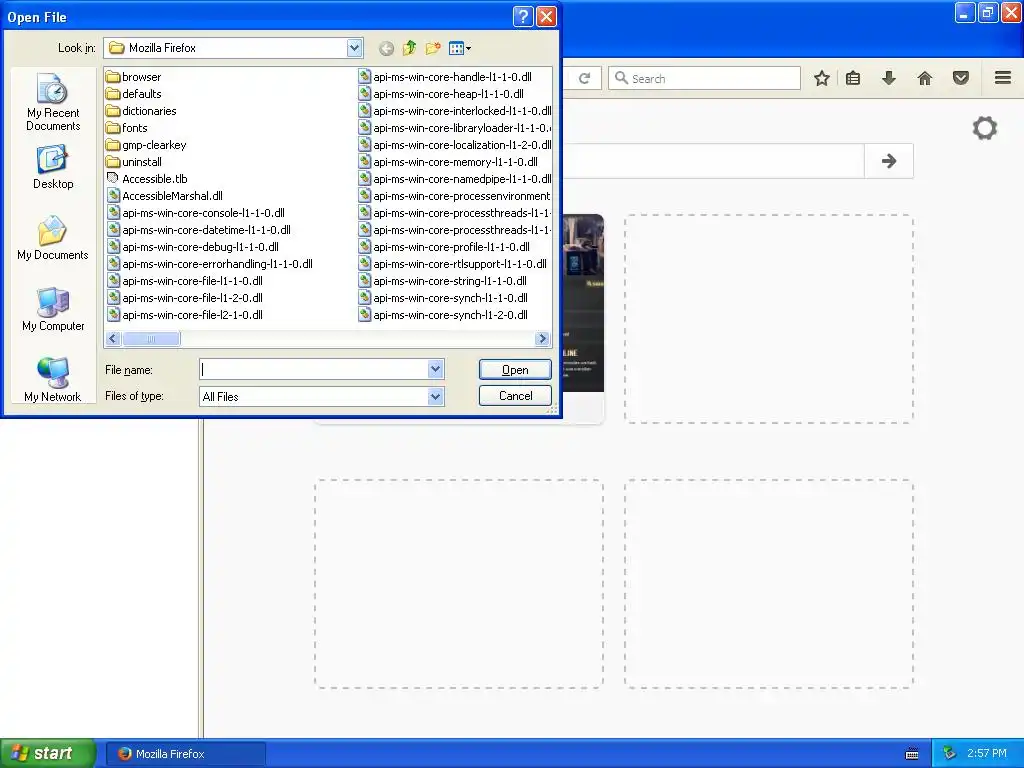Screen dimensions: 1024x768
Task: Click the Go back arrow in dialog toolbar
Action: 386,48
